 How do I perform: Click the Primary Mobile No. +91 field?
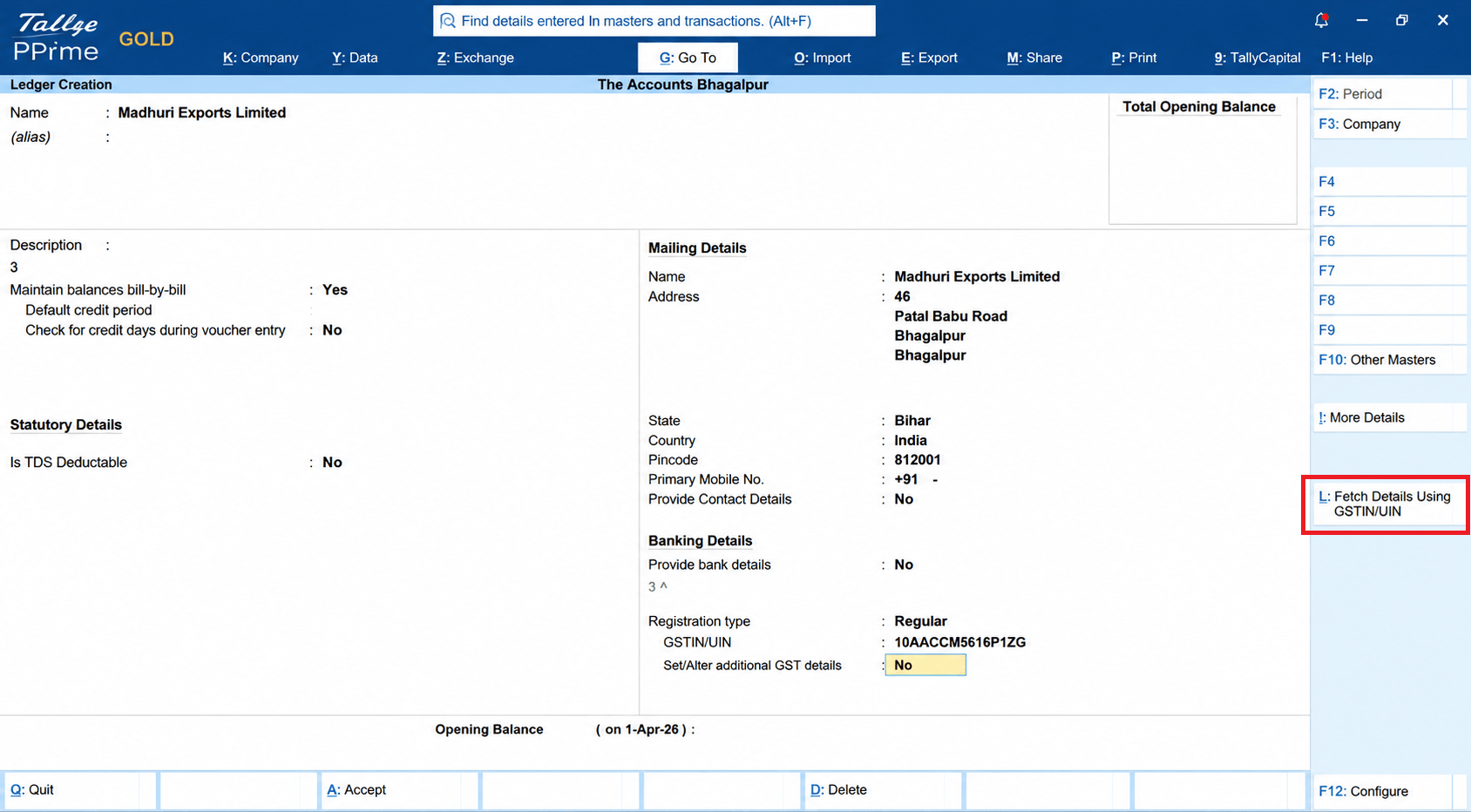[x=916, y=479]
